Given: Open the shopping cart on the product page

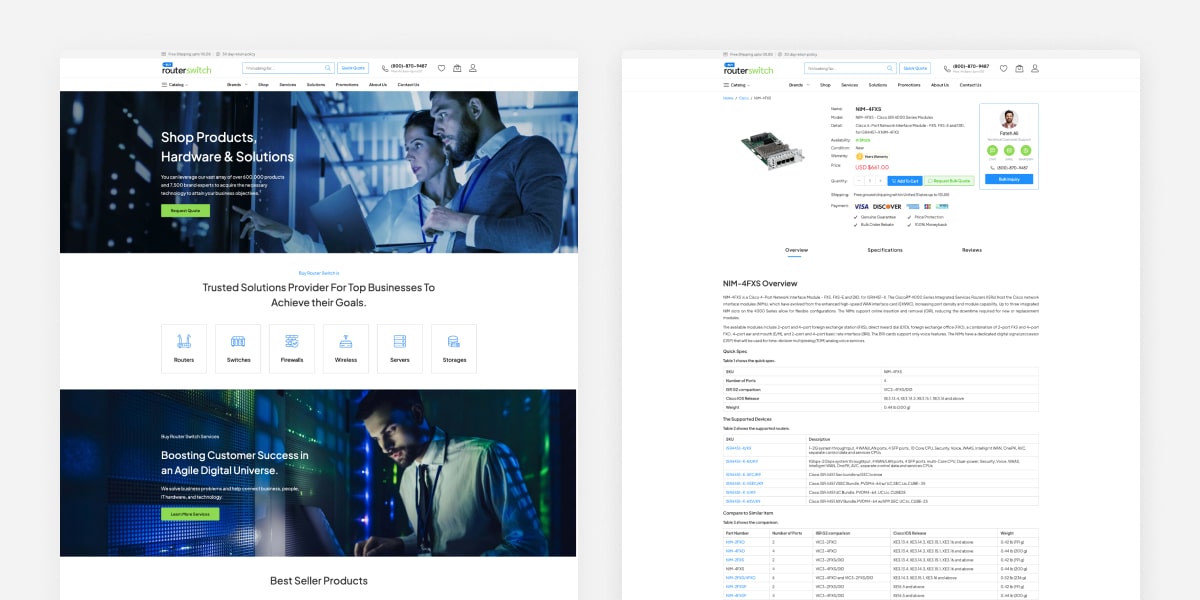Looking at the screenshot, I should (1019, 68).
